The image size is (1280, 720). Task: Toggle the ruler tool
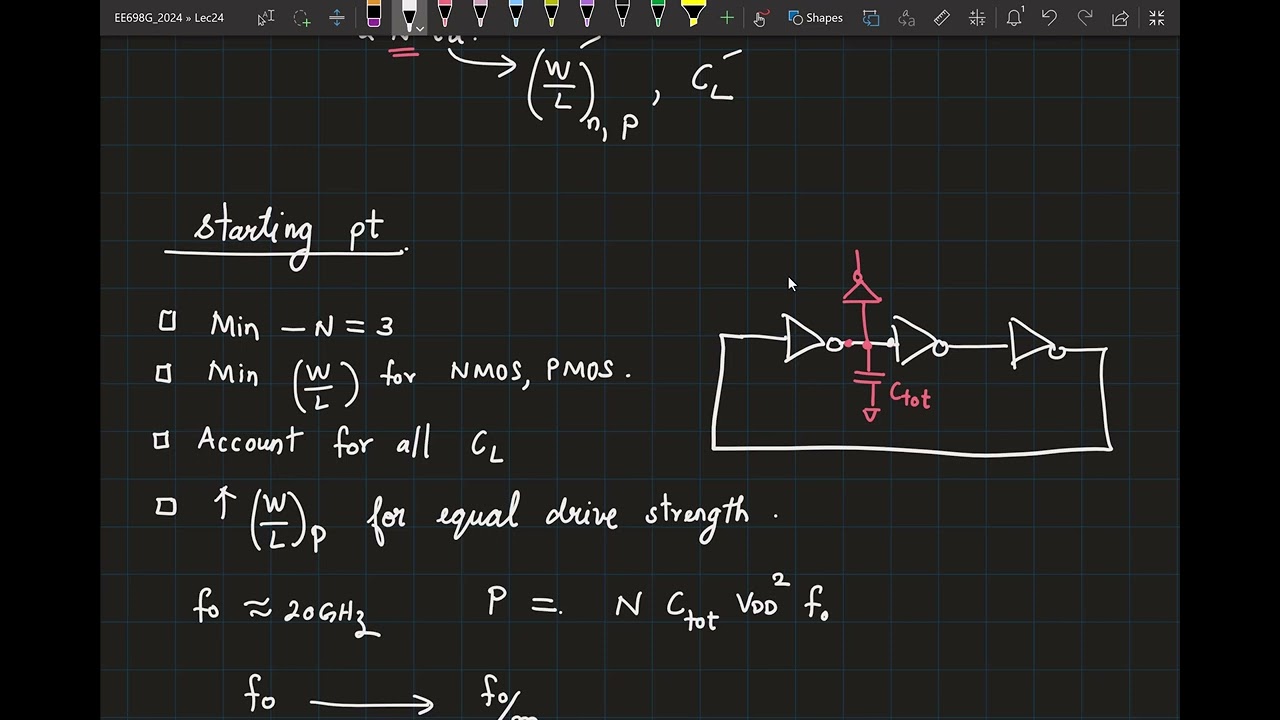(942, 18)
